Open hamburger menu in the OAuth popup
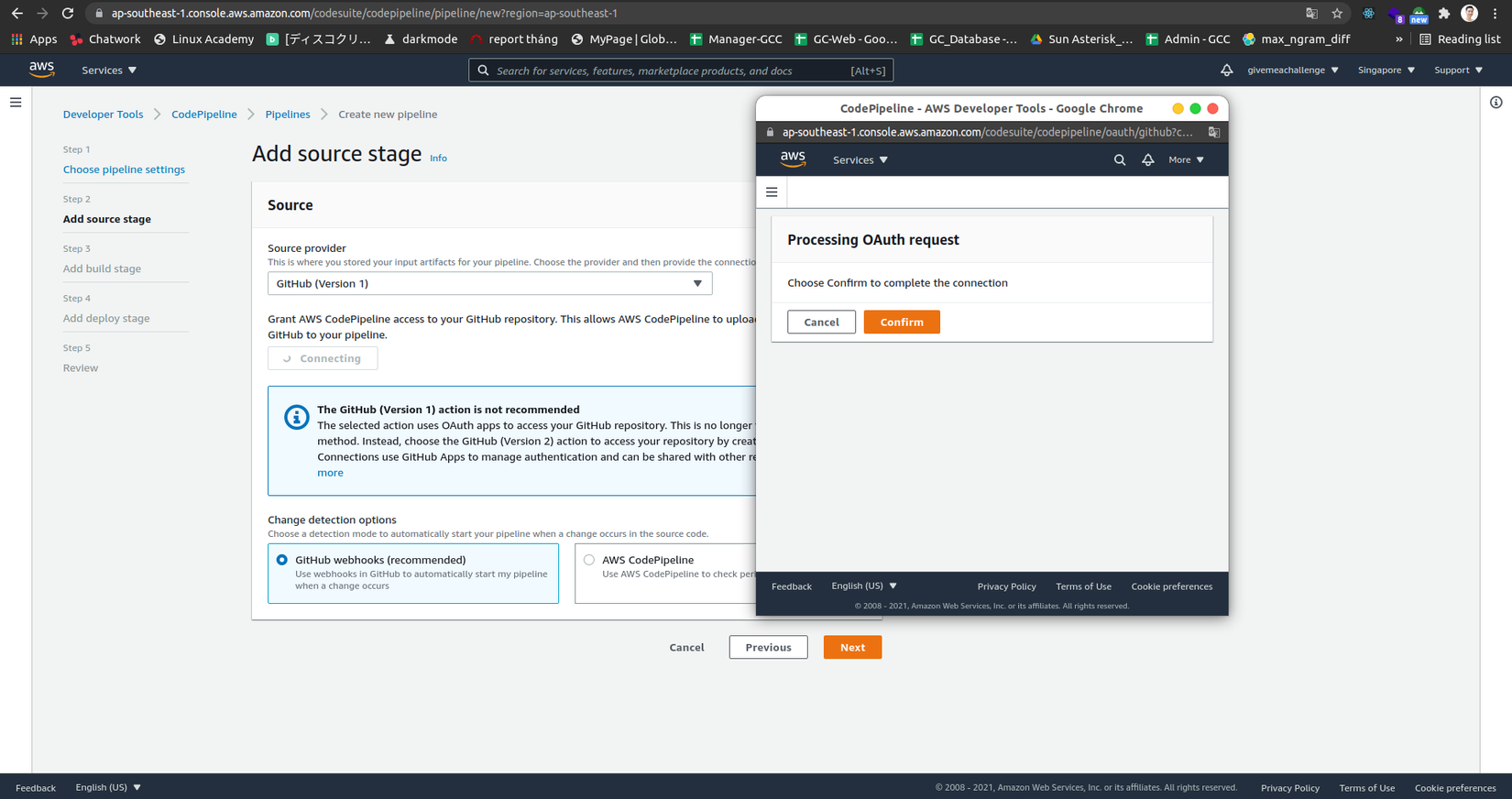The height and width of the screenshot is (799, 1512). (x=772, y=192)
